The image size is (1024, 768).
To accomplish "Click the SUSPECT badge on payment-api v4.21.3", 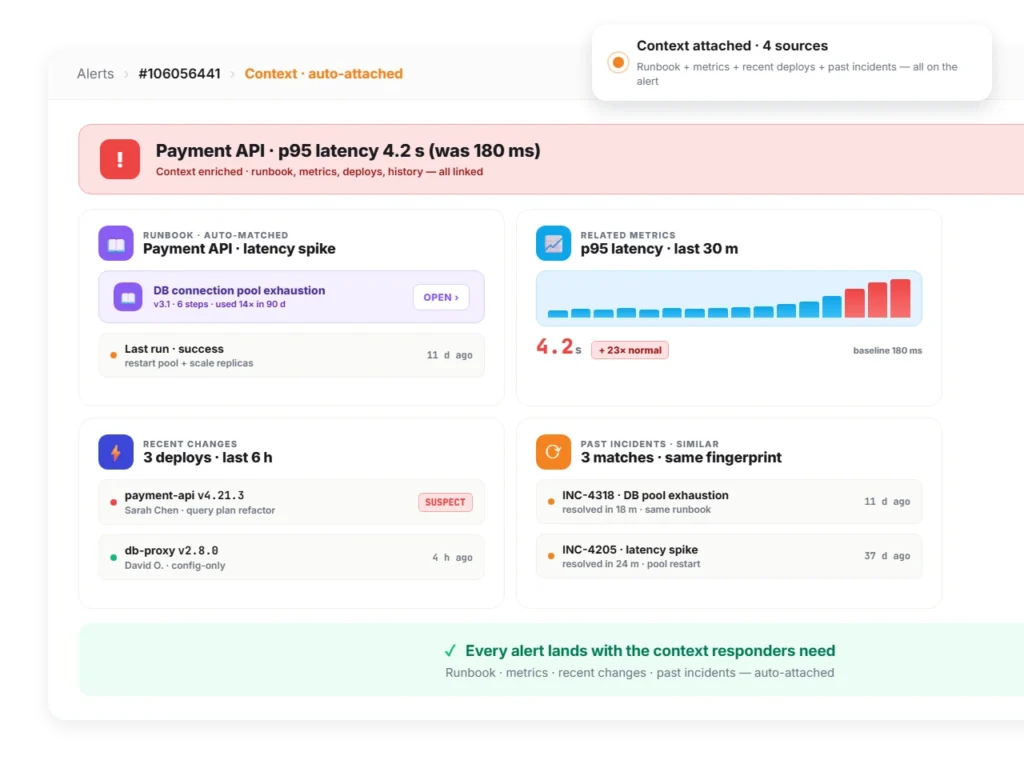I will [445, 502].
